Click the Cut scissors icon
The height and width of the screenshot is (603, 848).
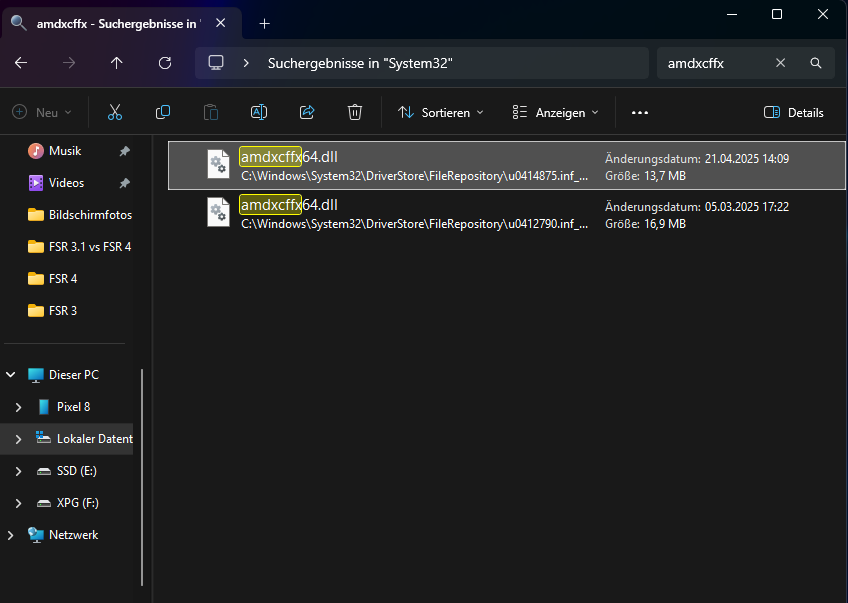(x=115, y=112)
